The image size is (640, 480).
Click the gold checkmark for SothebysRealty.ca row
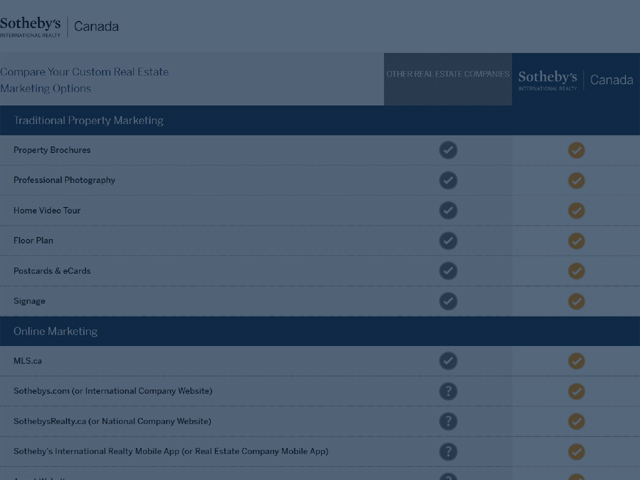coord(576,421)
